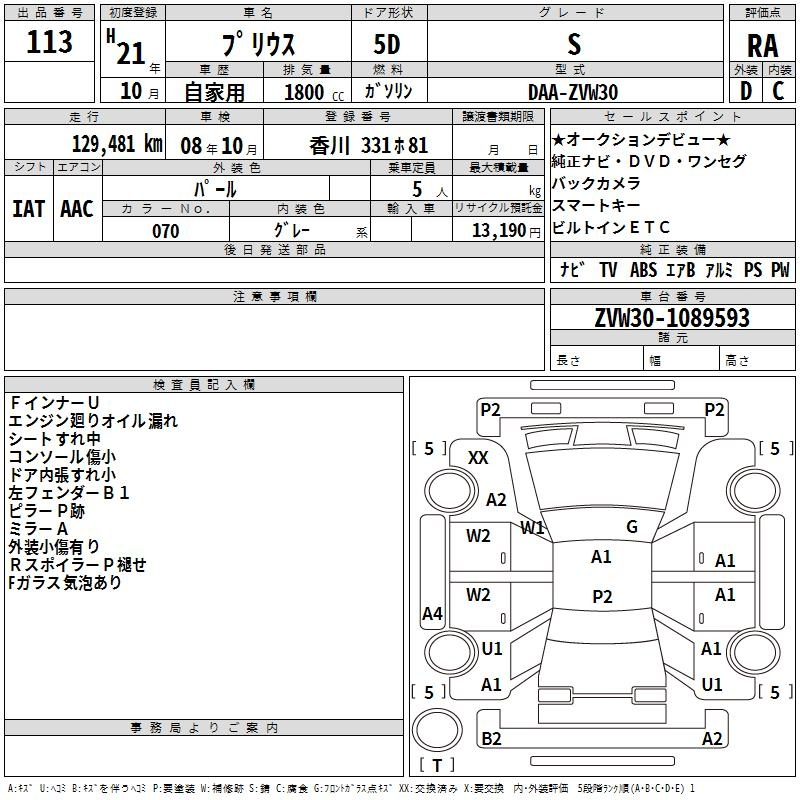
Task: Click the spare tire circle labelled T
Action: 437,730
